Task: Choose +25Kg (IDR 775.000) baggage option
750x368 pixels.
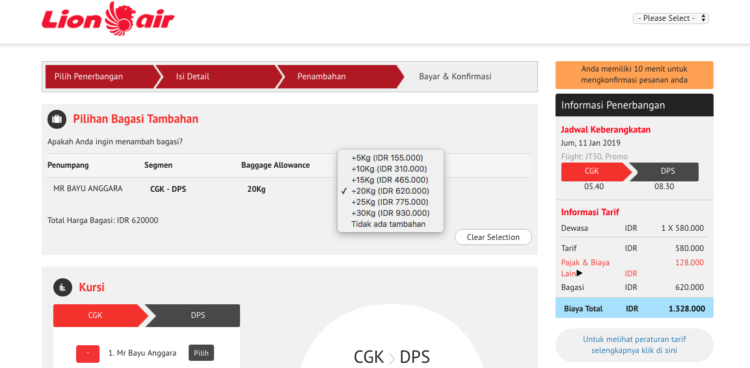Action: [x=390, y=201]
